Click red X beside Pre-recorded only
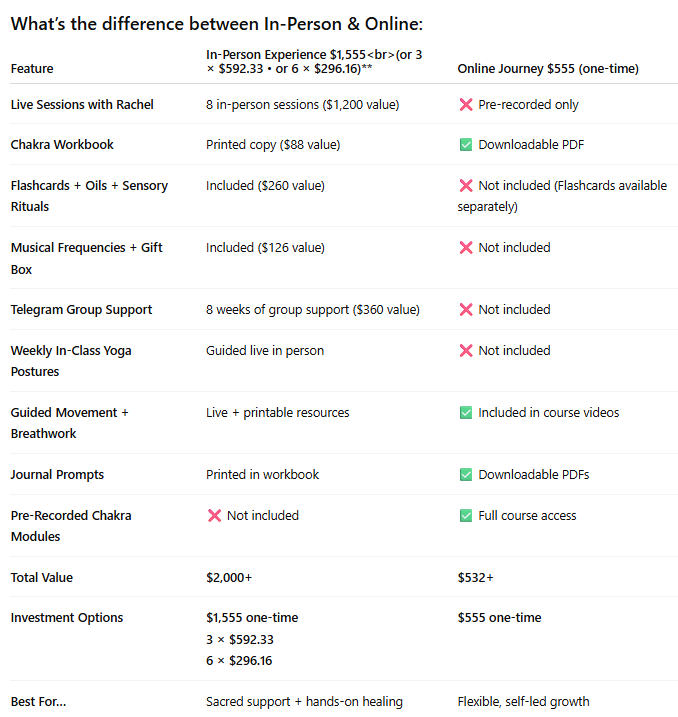 466,105
